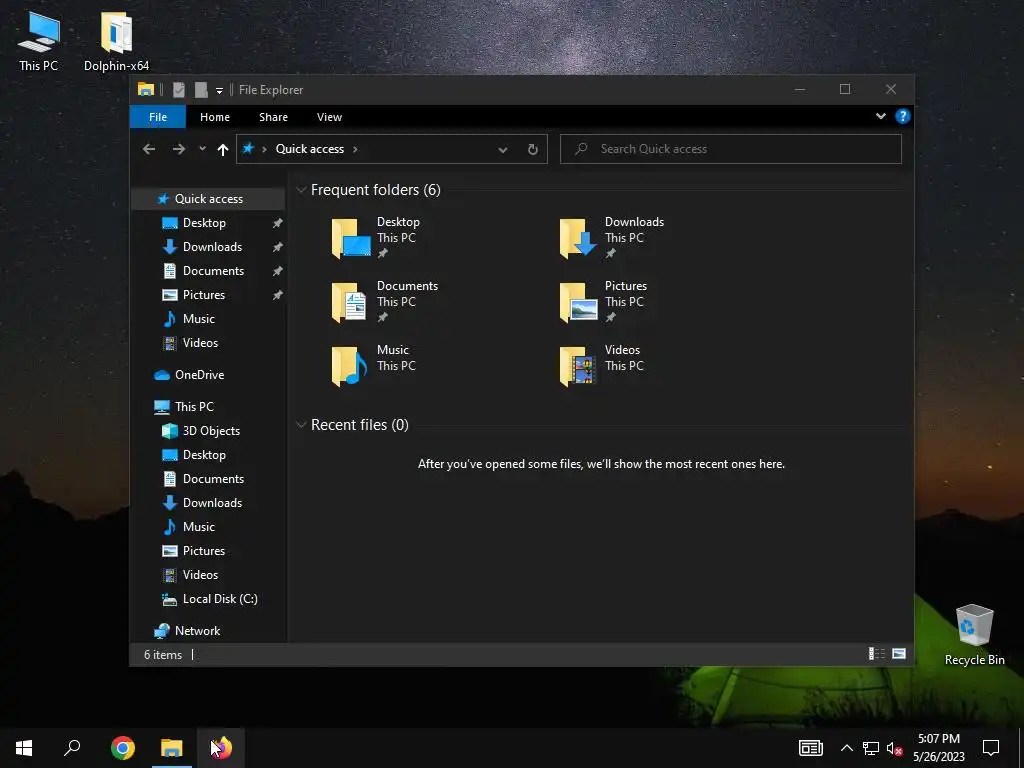Screen dimensions: 1024x768
Task: Open the address bar history dropdown
Action: click(502, 150)
